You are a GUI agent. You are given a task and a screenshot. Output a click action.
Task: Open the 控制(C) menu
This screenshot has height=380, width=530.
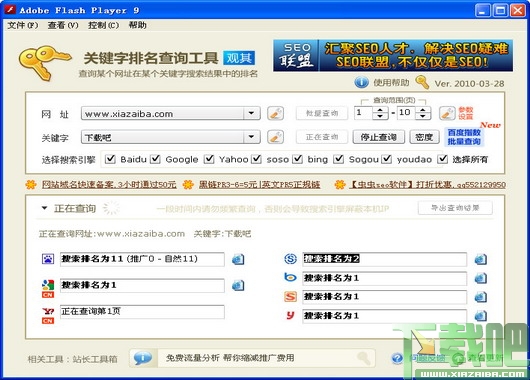point(104,25)
